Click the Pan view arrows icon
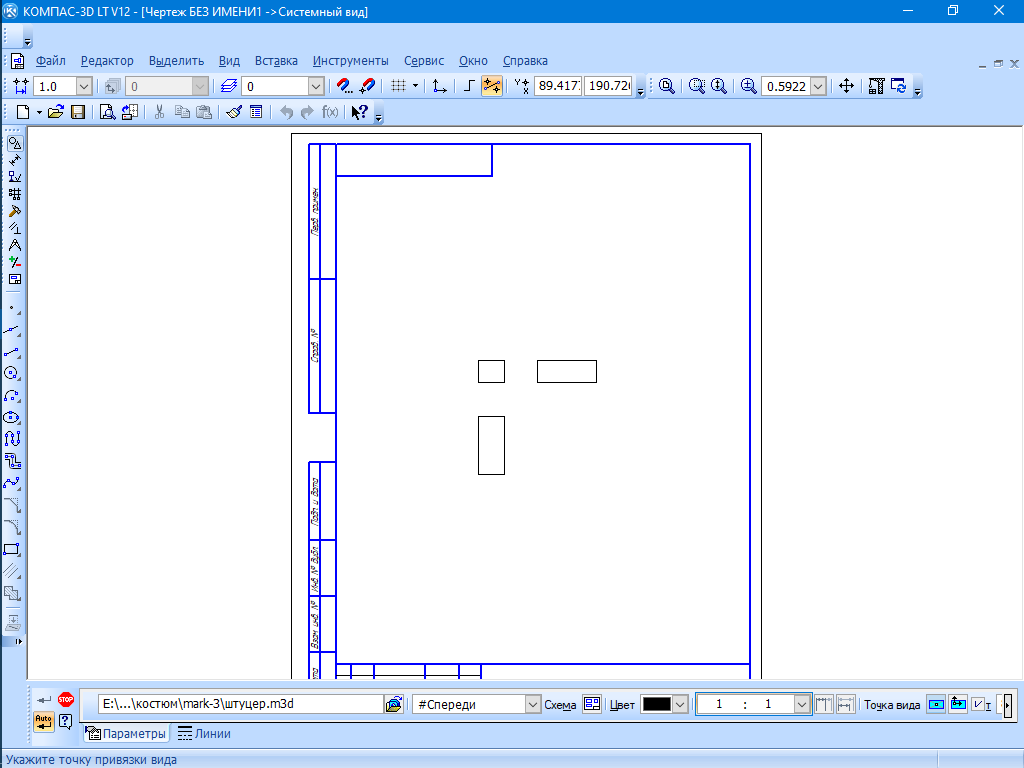 (x=846, y=86)
